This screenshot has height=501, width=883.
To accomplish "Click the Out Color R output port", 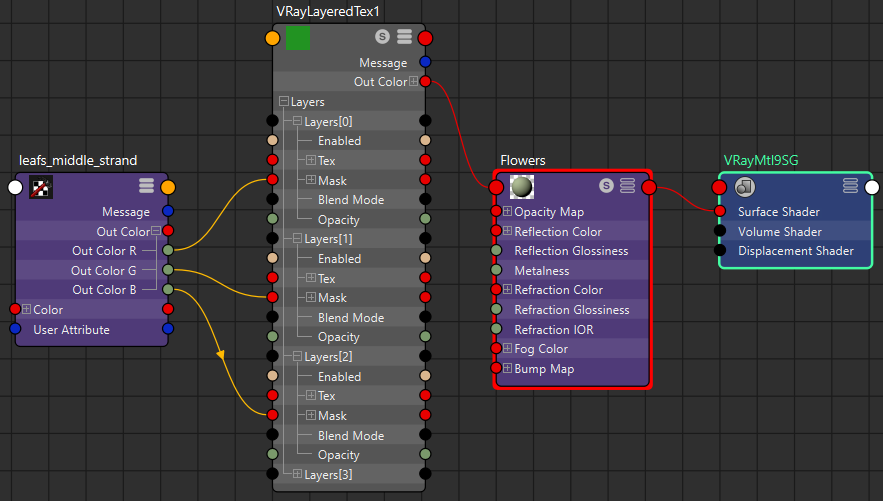I will click(168, 250).
